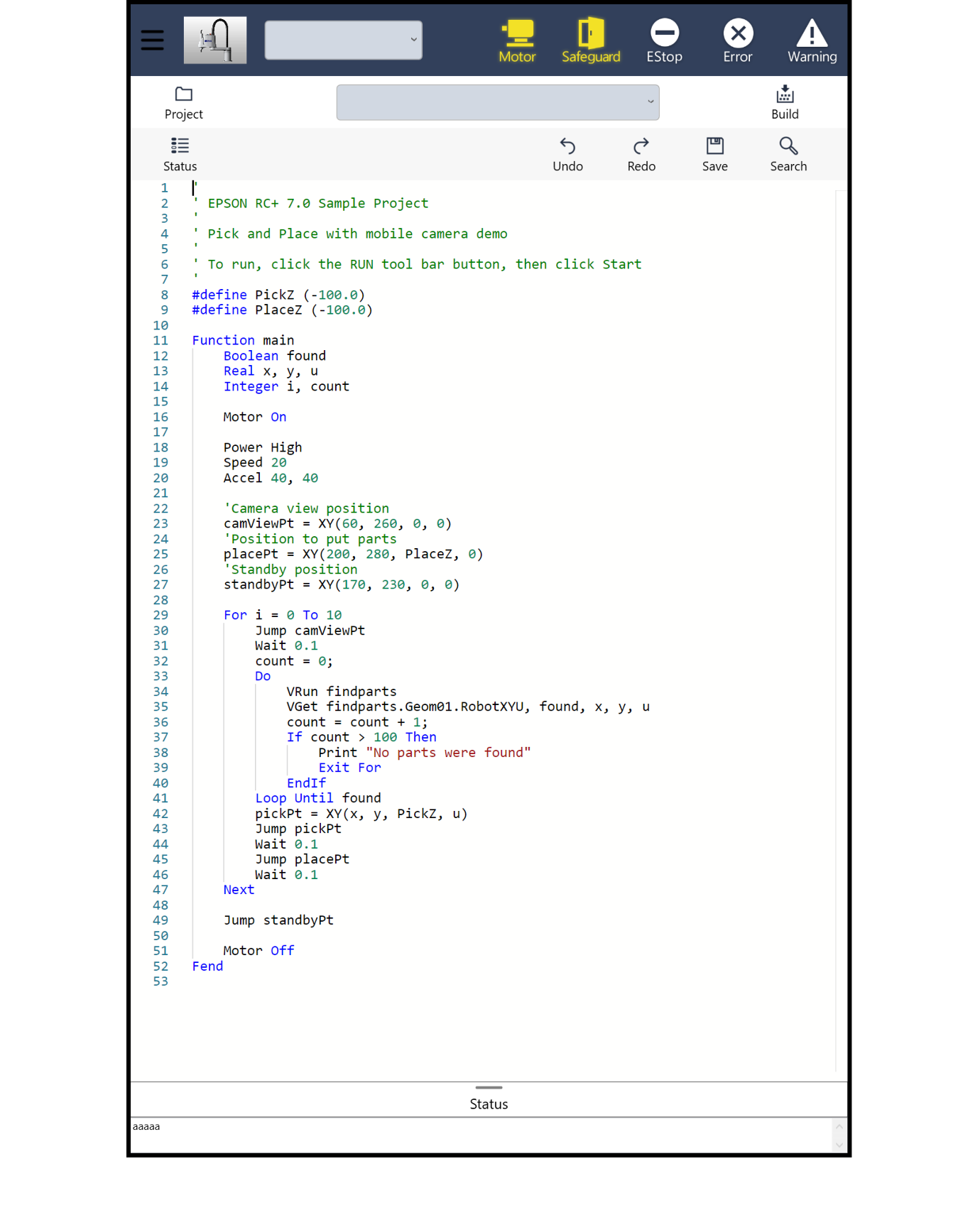This screenshot has height=1210, width=980.
Task: Click the 'Camera view position' comment
Action: pos(307,508)
